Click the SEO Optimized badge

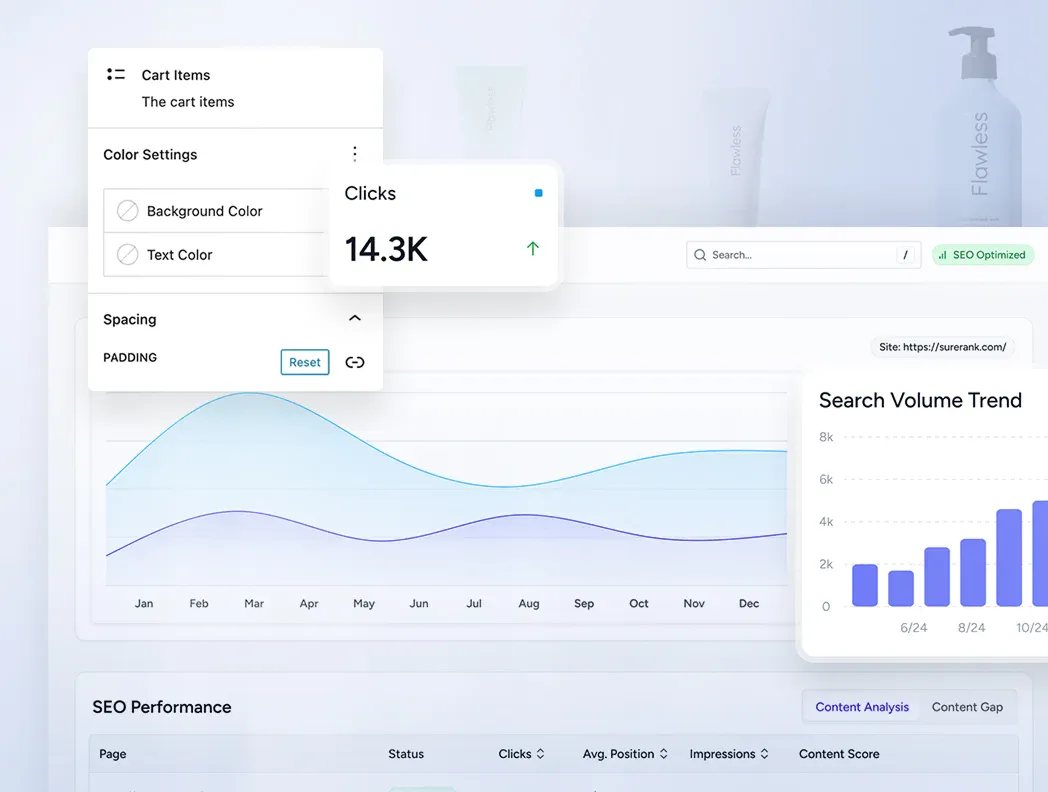[x=982, y=255]
